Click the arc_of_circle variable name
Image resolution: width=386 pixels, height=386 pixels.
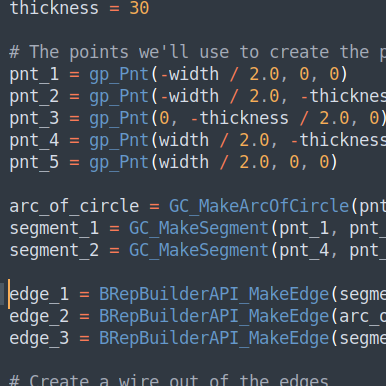74,206
